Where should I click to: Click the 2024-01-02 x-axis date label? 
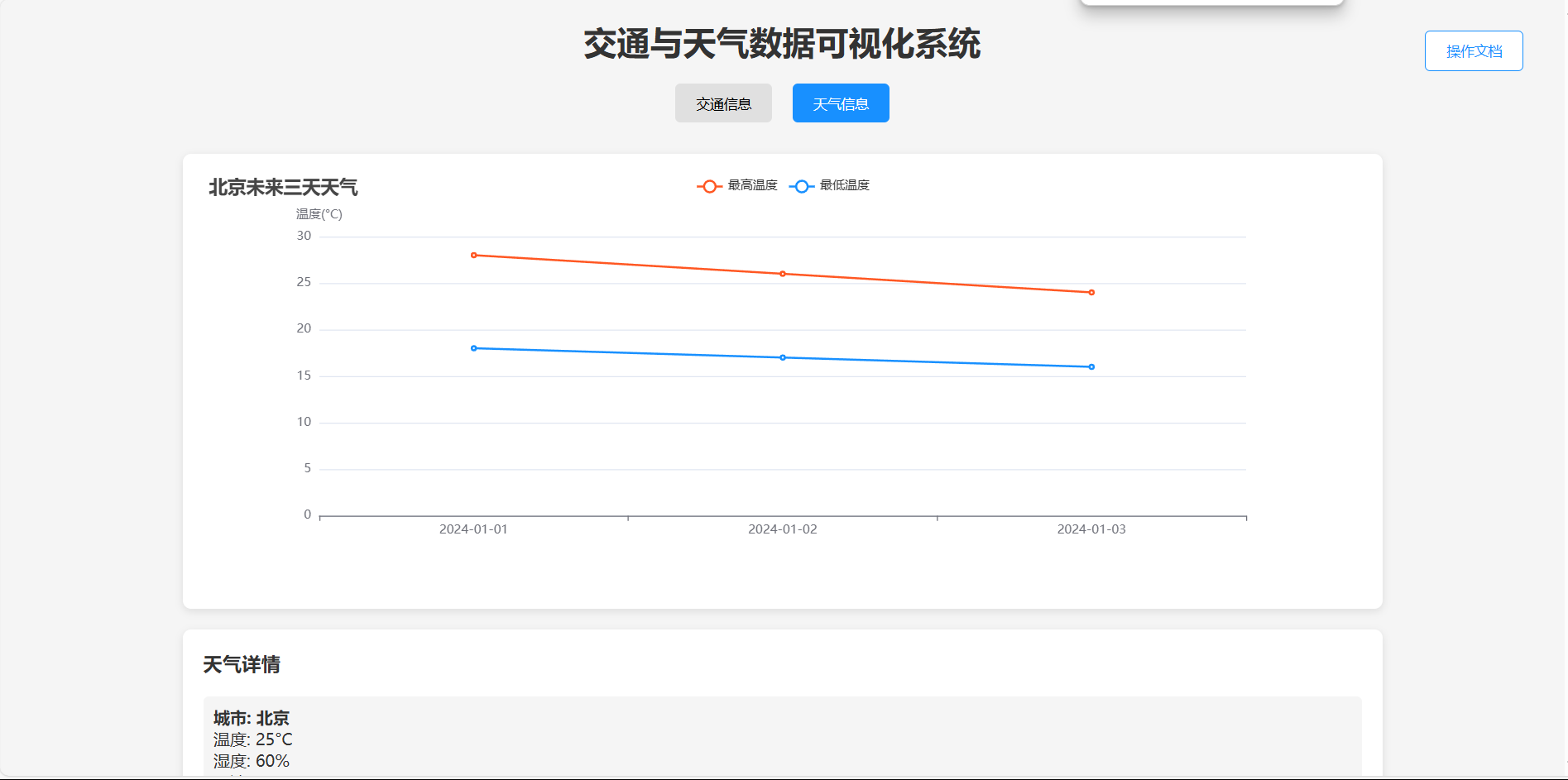(783, 529)
